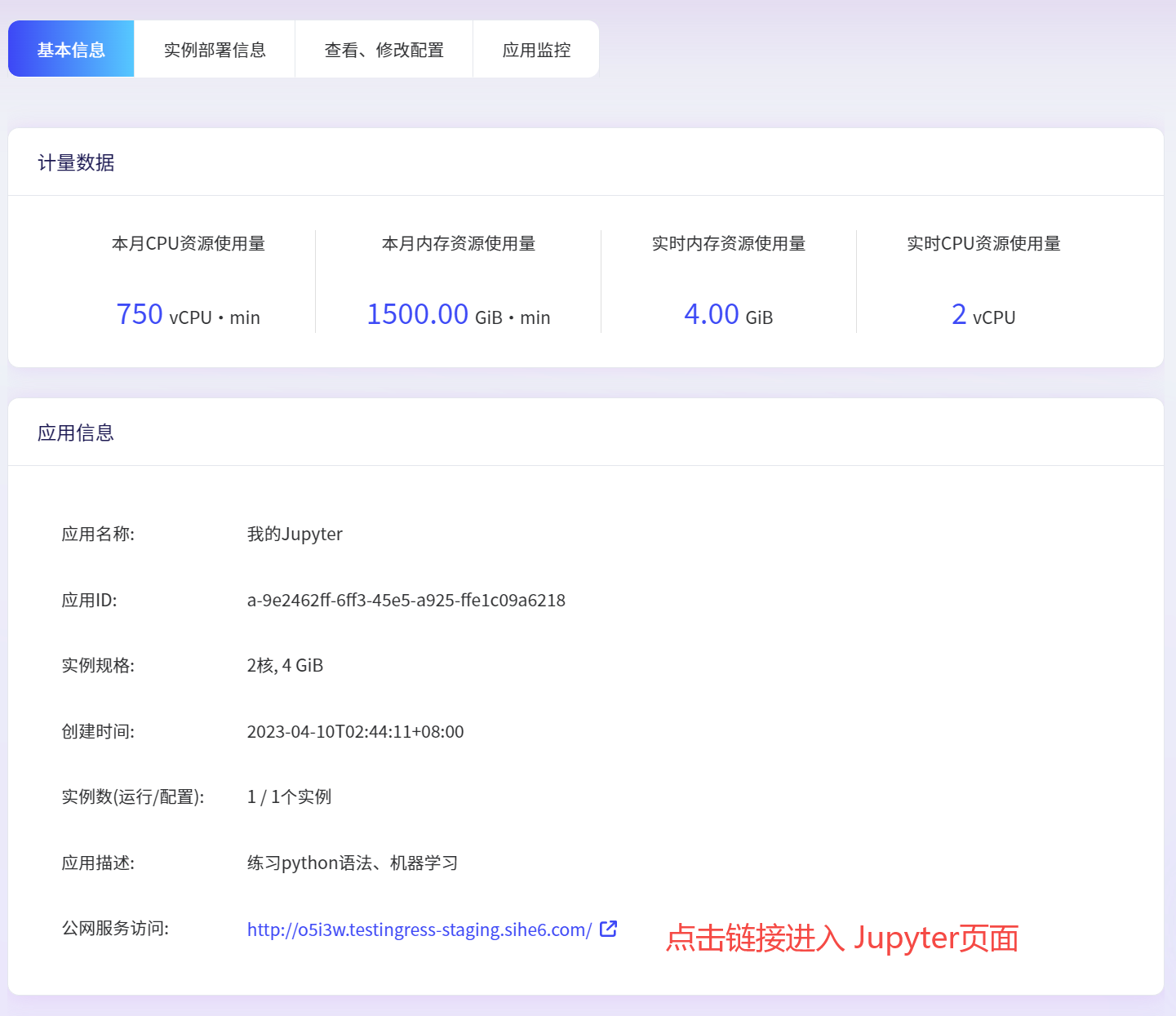
Task: Click the 应用信息 section heading
Action: pyautogui.click(x=76, y=433)
